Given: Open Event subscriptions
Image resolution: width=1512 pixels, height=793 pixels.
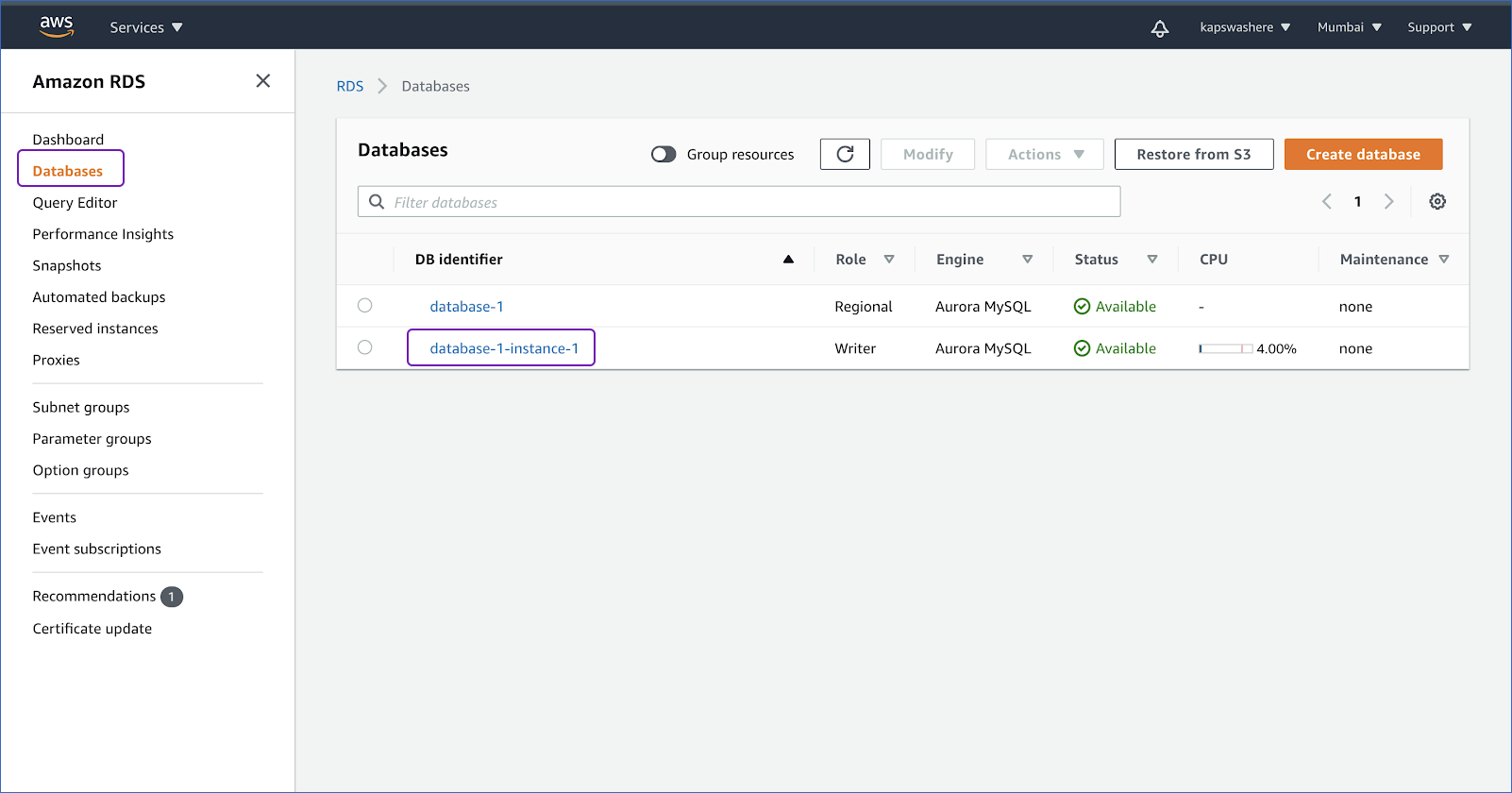Looking at the screenshot, I should click(x=97, y=549).
